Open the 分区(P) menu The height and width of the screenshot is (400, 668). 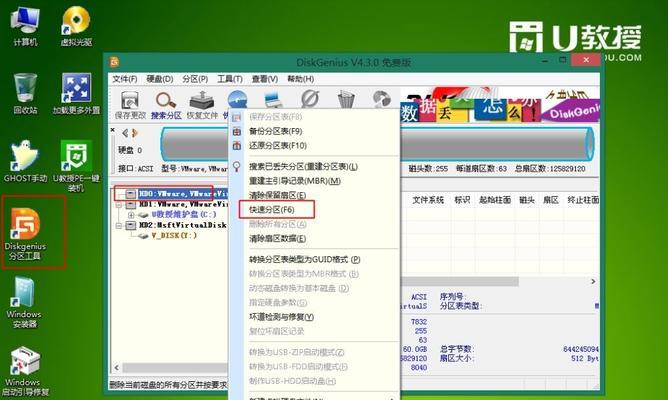point(195,79)
